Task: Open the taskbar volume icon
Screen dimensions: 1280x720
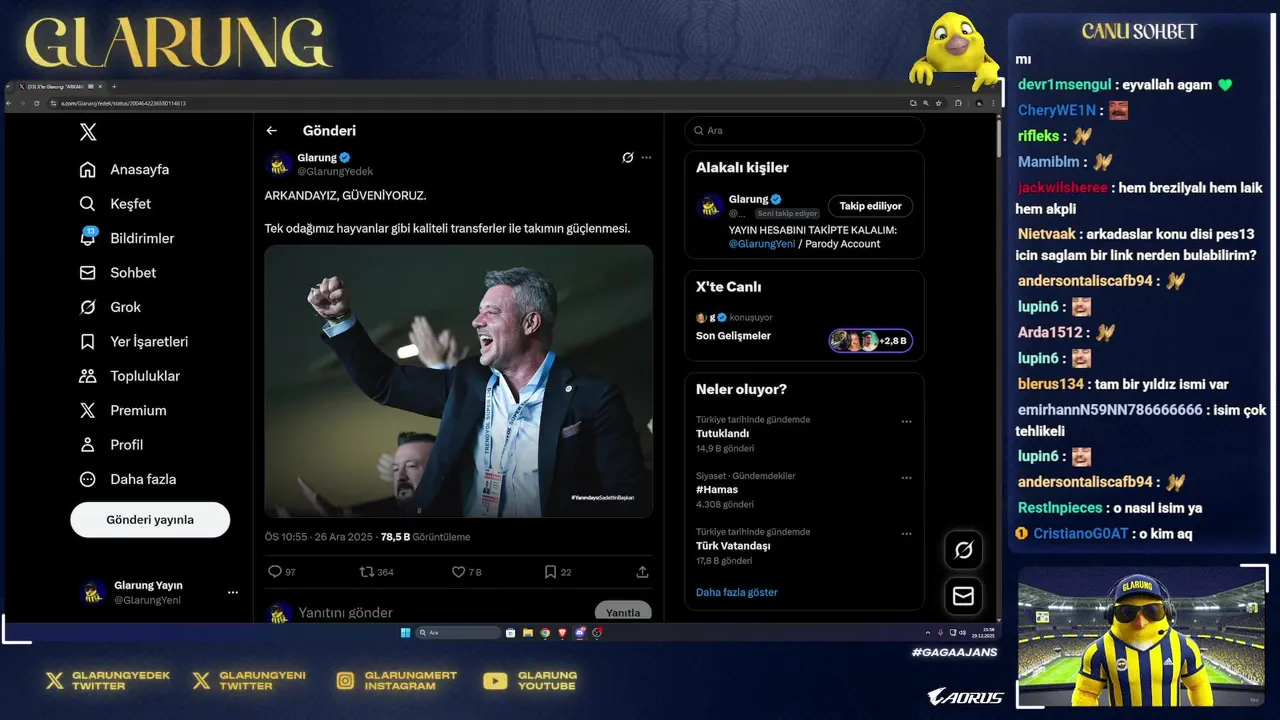Action: tap(963, 632)
